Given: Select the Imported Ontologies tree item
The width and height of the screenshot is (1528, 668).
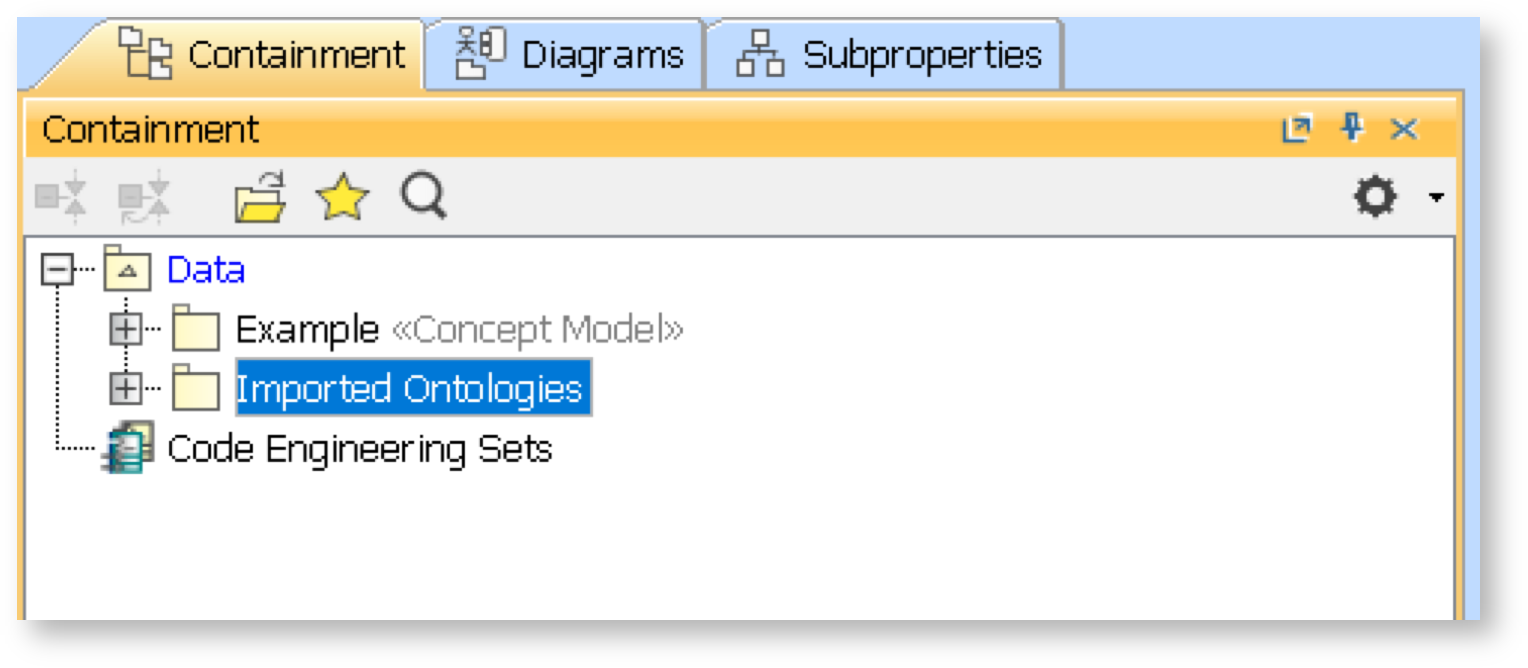Looking at the screenshot, I should pos(409,389).
